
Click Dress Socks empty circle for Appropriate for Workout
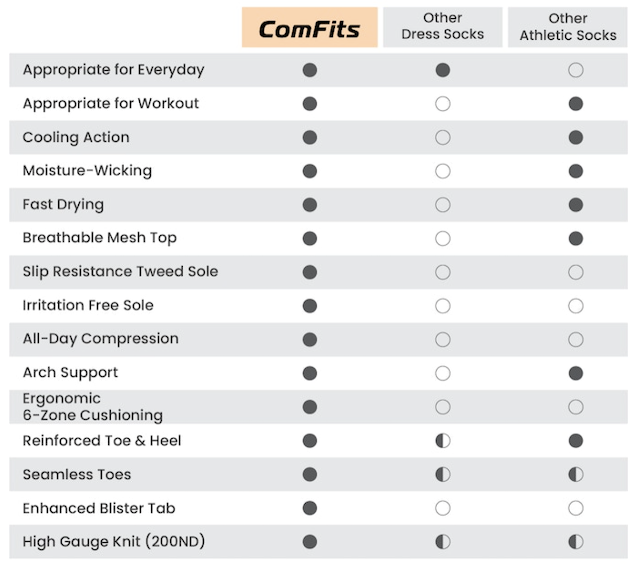click(x=443, y=104)
